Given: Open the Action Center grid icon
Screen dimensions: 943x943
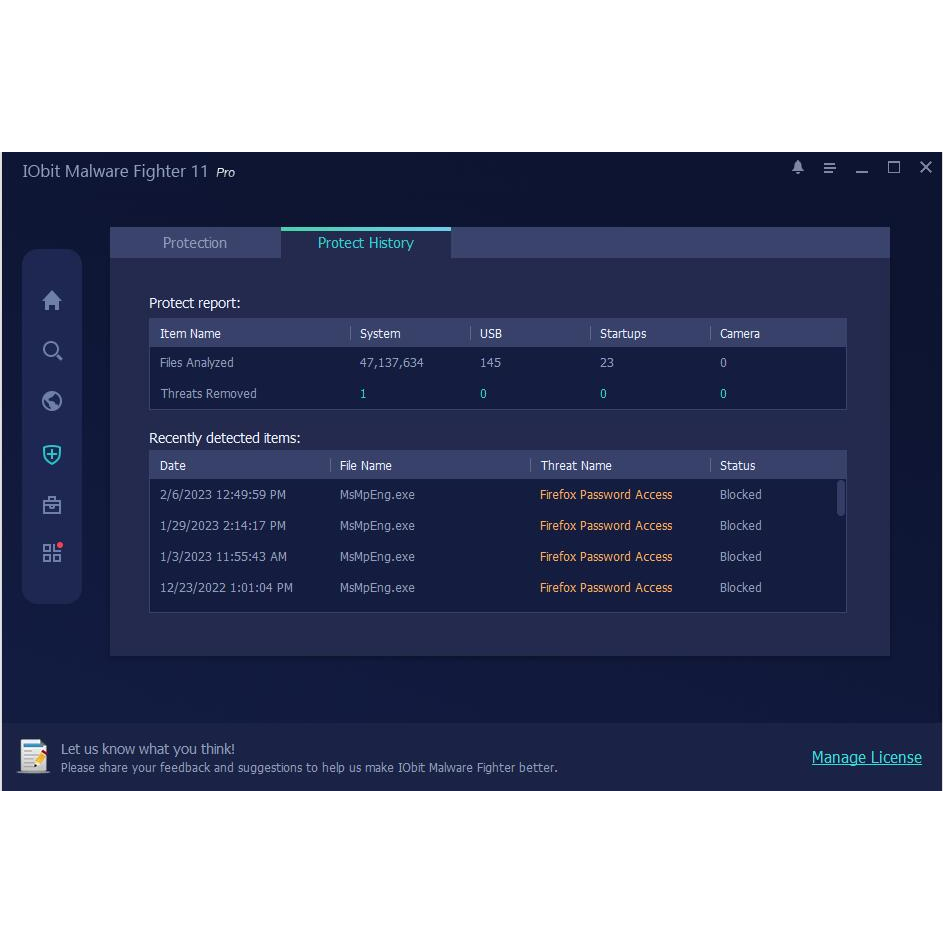Looking at the screenshot, I should [52, 553].
